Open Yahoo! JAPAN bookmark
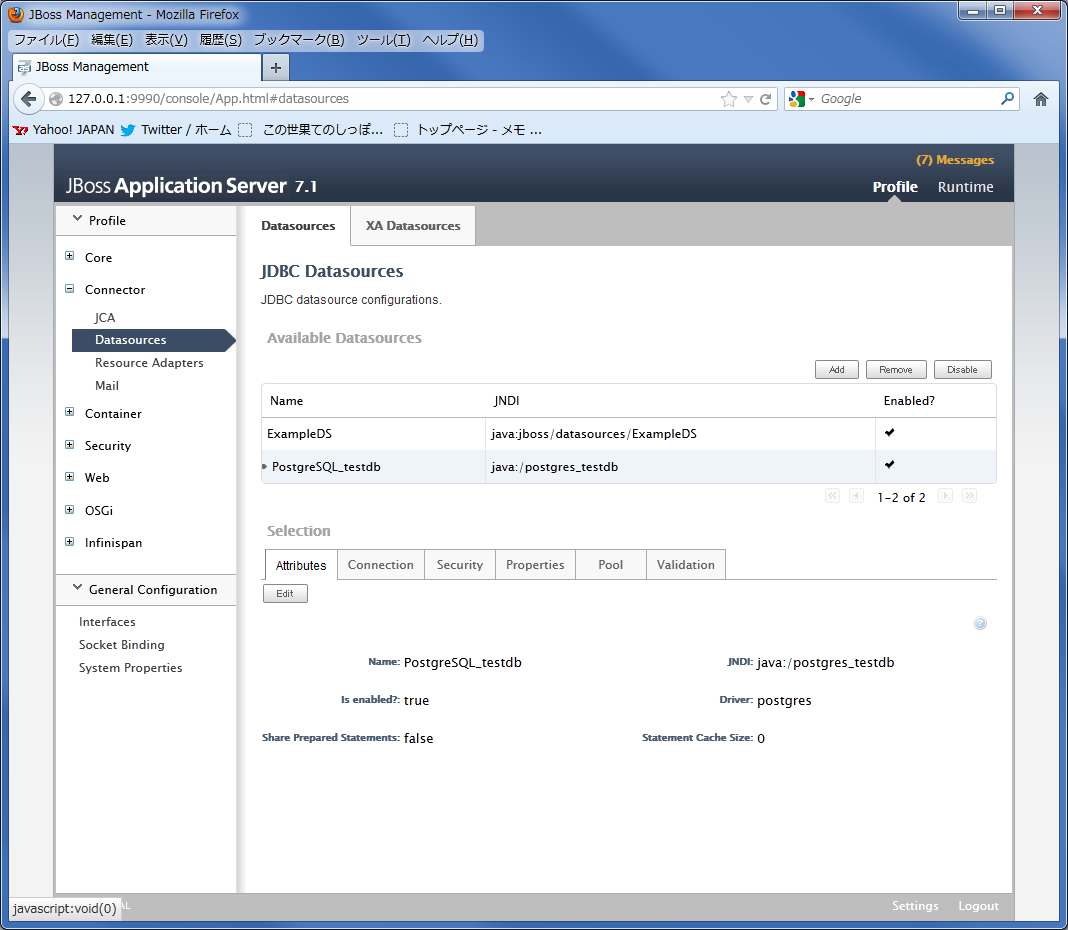 (x=63, y=129)
